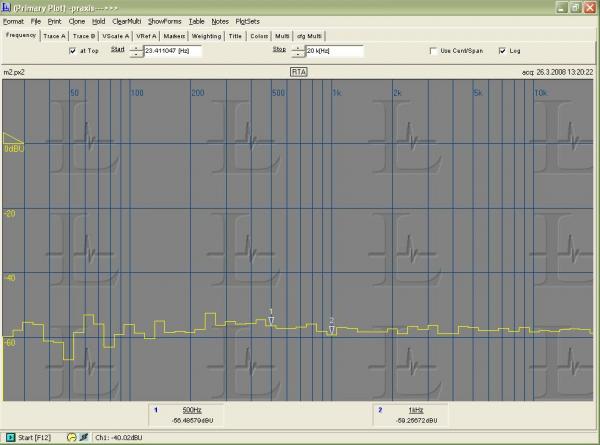Click the Start frequency stepper control
Screen dimensions: 600x445
pyautogui.click(x=136, y=50)
